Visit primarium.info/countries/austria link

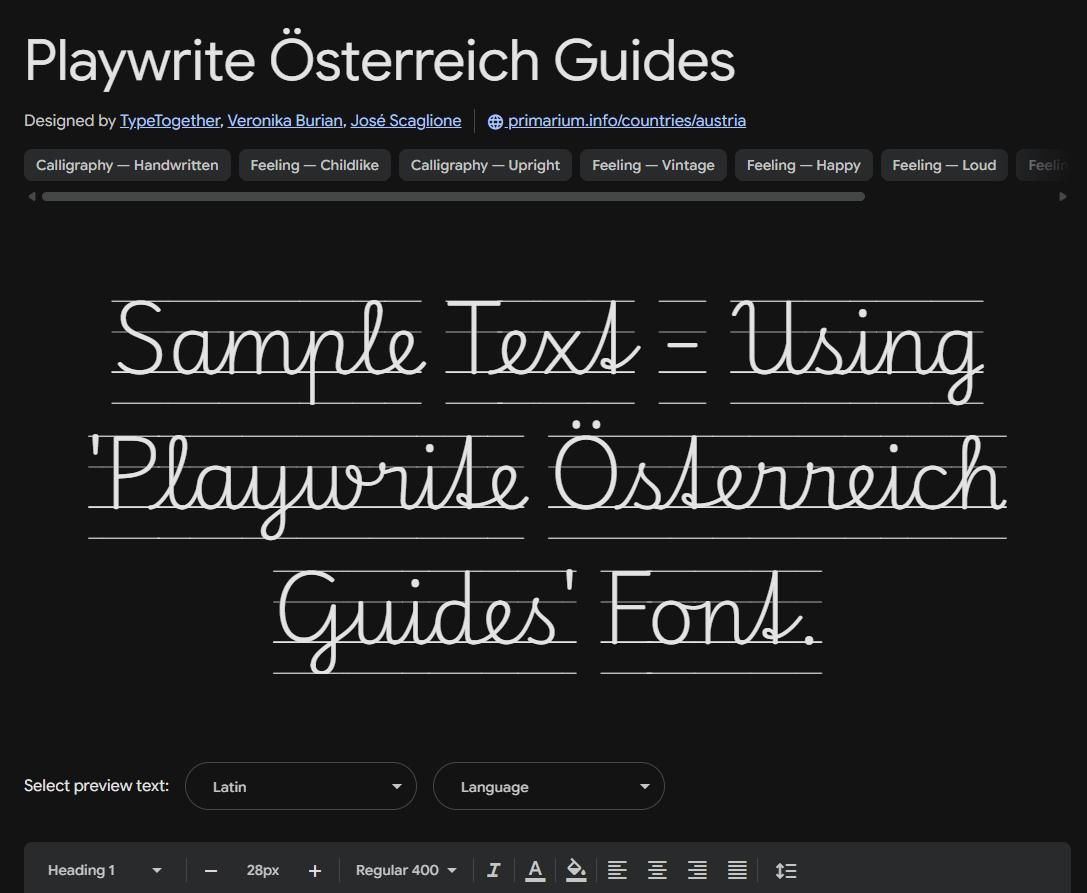tap(627, 121)
